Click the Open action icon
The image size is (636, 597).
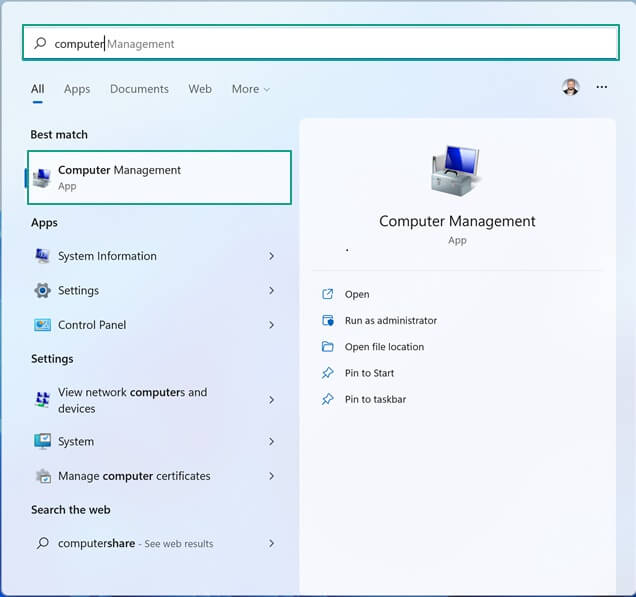point(327,294)
